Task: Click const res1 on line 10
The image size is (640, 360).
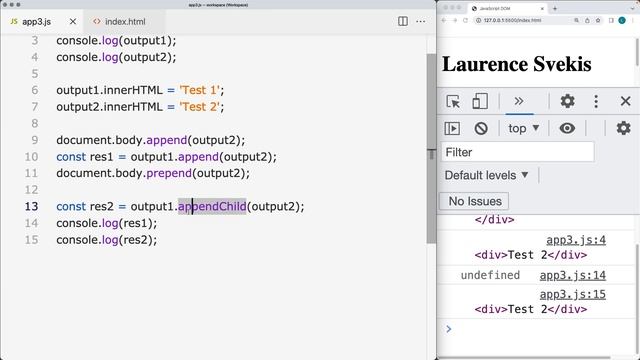Action: pos(84,157)
